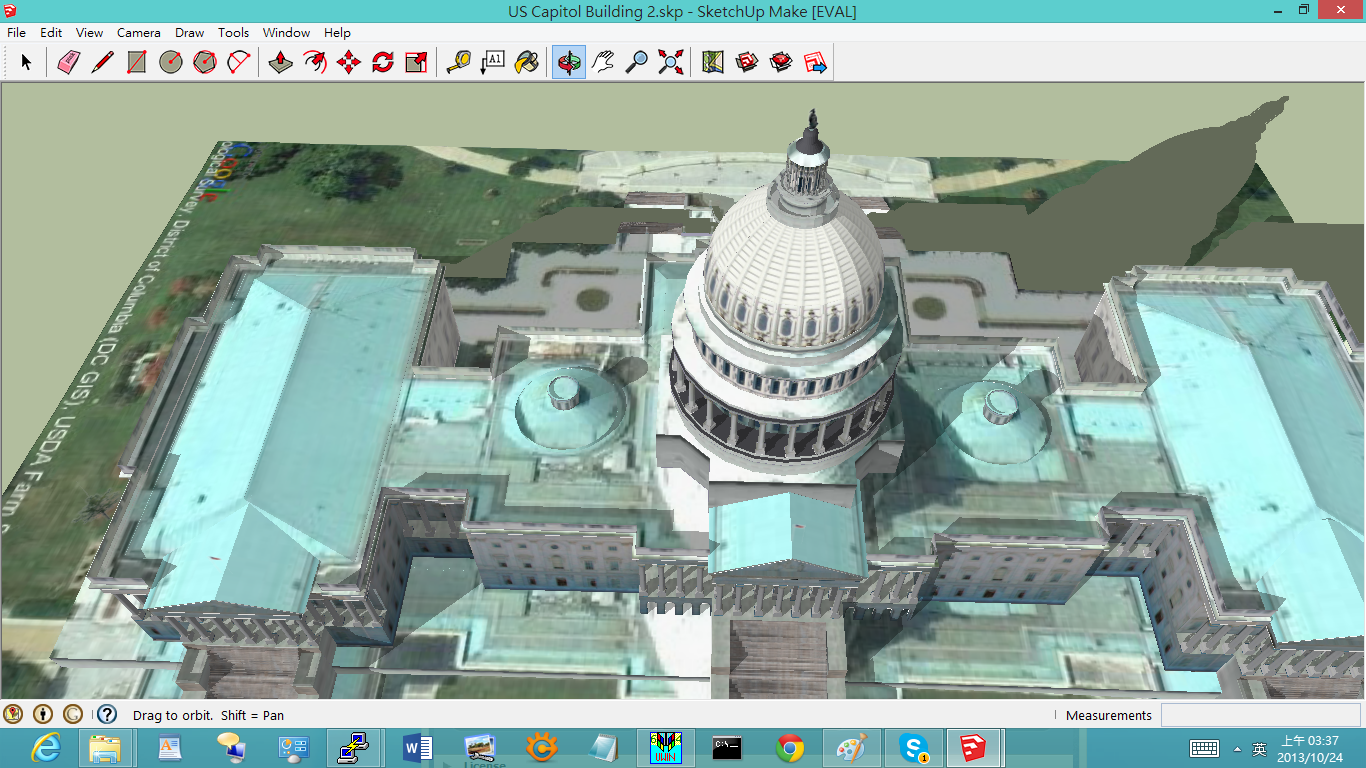This screenshot has height=768, width=1366.
Task: Activate the Scale tool
Action: click(x=417, y=62)
